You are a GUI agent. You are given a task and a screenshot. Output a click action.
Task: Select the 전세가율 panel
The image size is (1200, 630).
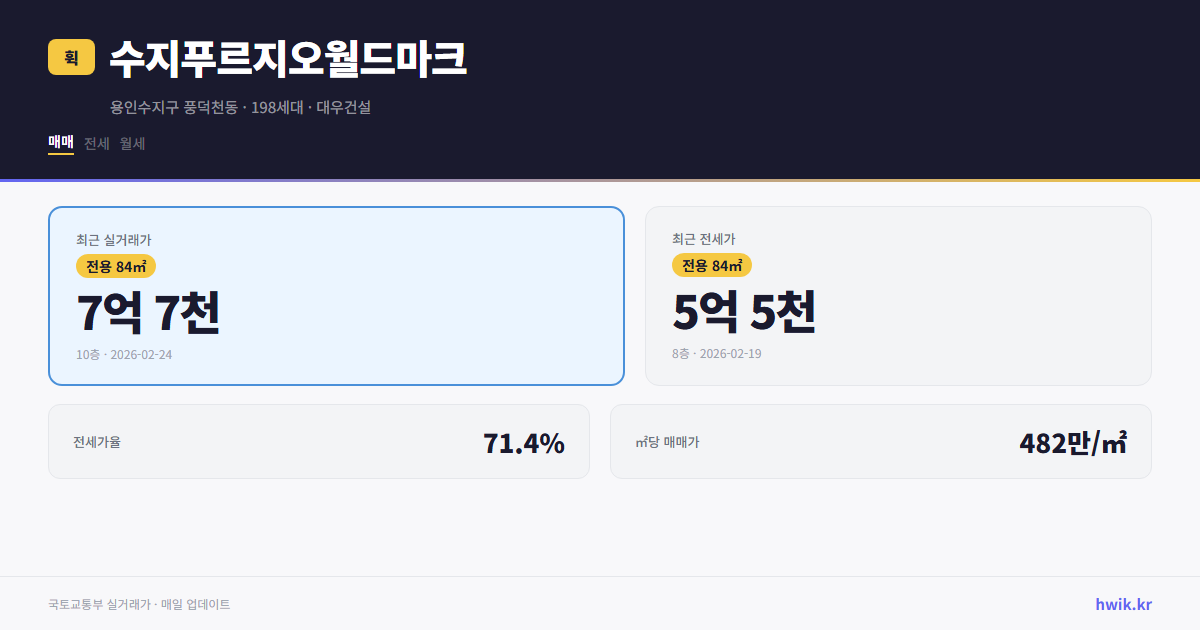pos(319,441)
